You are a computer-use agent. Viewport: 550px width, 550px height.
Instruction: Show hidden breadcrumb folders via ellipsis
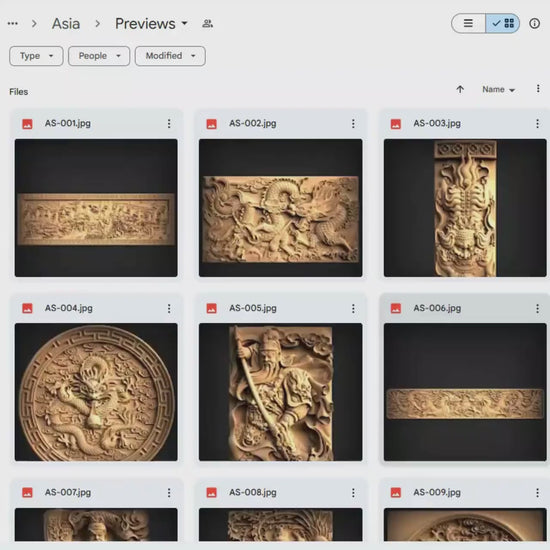pos(13,24)
